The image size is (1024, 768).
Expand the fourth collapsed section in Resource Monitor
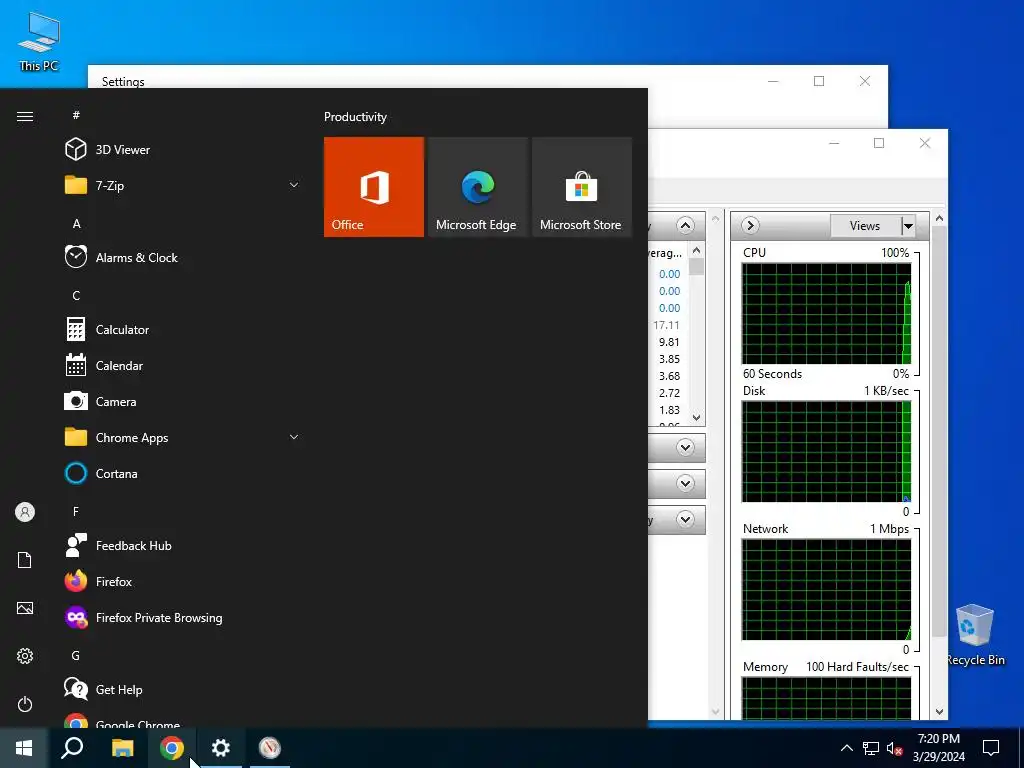(x=685, y=520)
